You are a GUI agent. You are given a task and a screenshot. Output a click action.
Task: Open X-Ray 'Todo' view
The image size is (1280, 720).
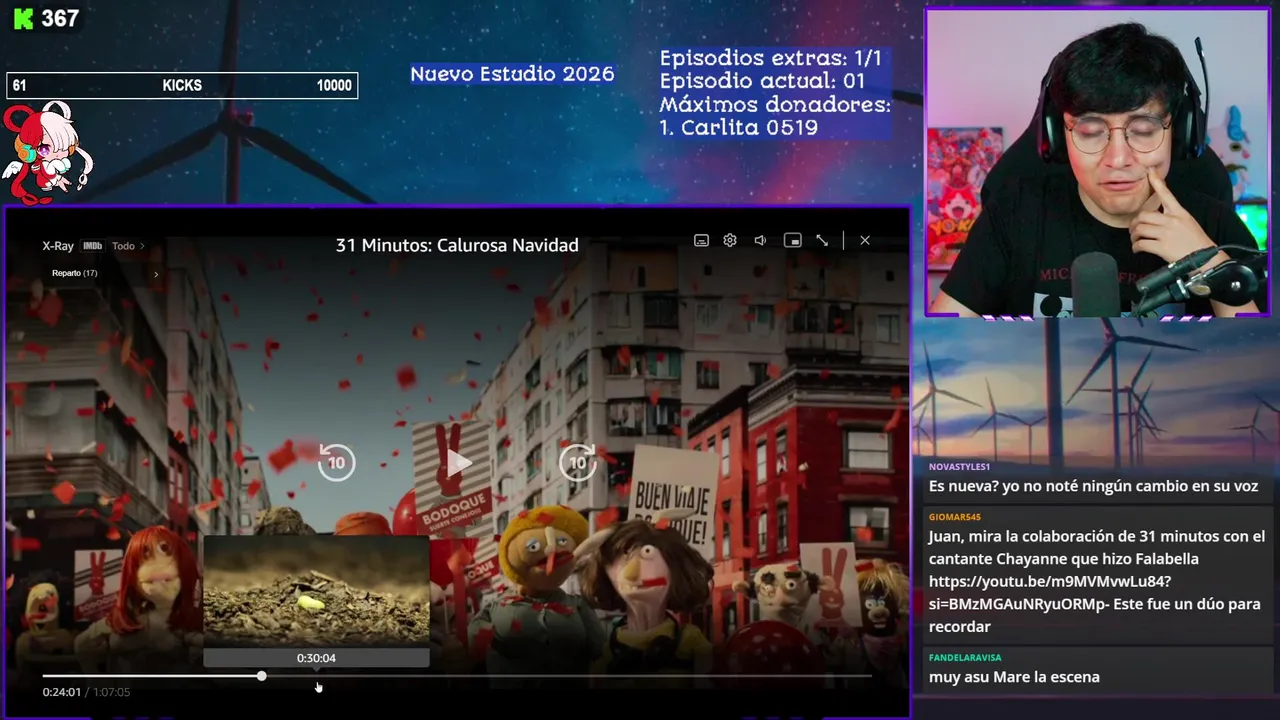pos(128,246)
